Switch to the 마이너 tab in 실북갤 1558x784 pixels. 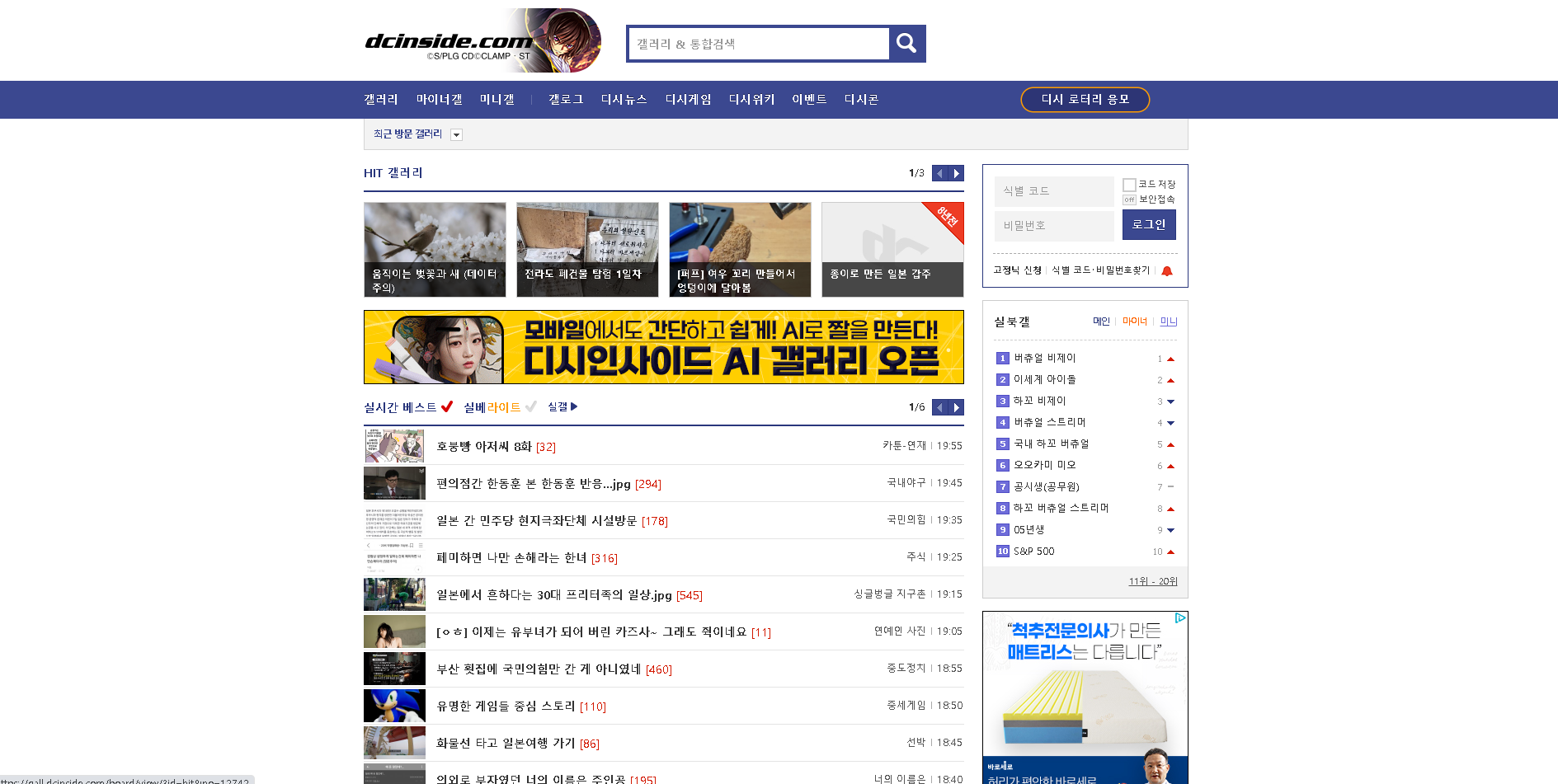click(x=1133, y=322)
